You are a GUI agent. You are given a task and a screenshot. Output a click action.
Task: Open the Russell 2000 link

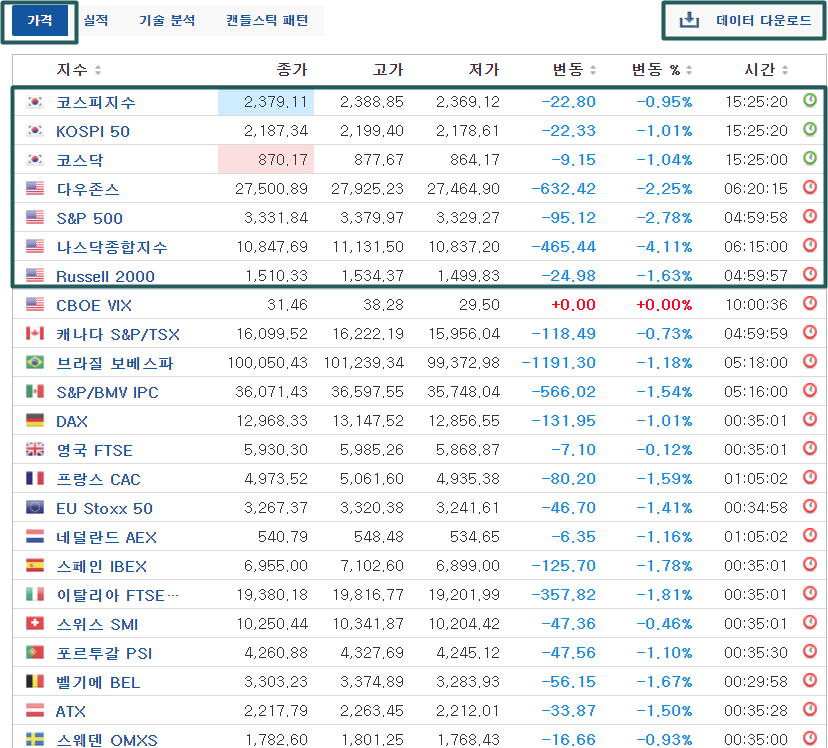pos(105,276)
